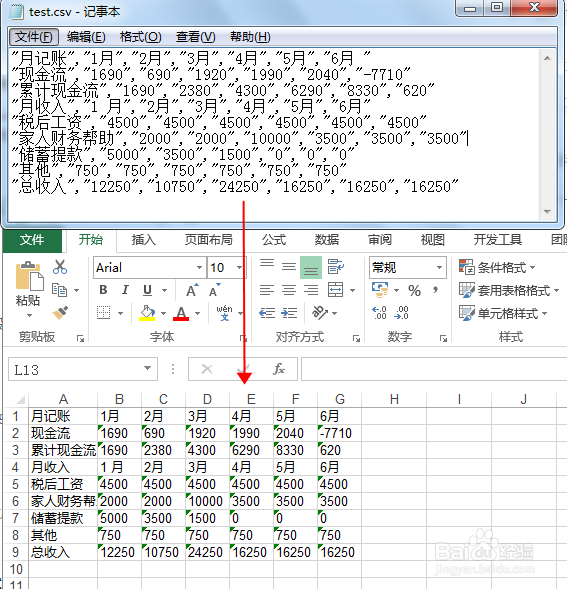Screen dimensions: 567x589
Task: Increase indent icon
Action: pos(289,313)
